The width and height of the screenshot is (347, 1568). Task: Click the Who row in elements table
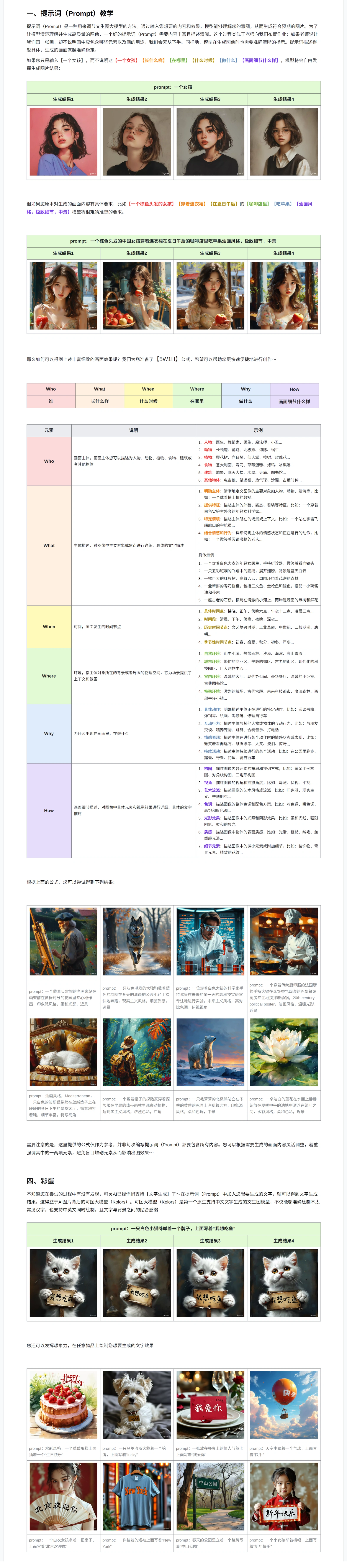[x=173, y=461]
